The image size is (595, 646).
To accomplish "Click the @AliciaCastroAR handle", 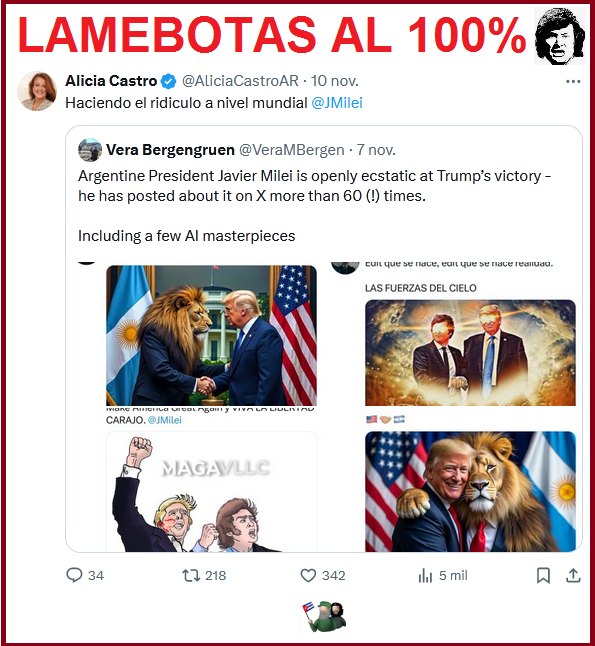I will [x=240, y=81].
